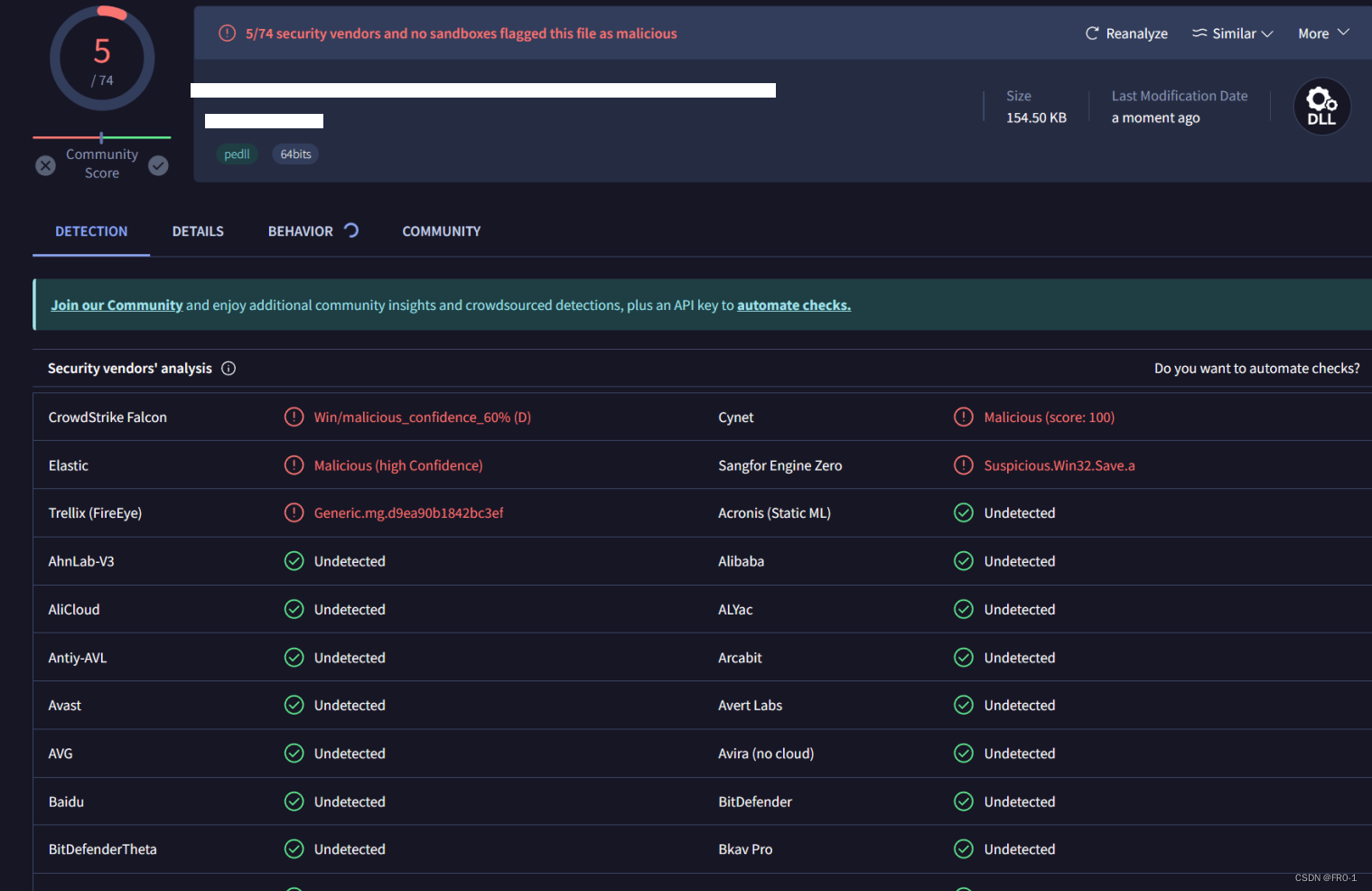Click the BitDefender undetected check icon
This screenshot has width=1372, height=891.
(964, 802)
